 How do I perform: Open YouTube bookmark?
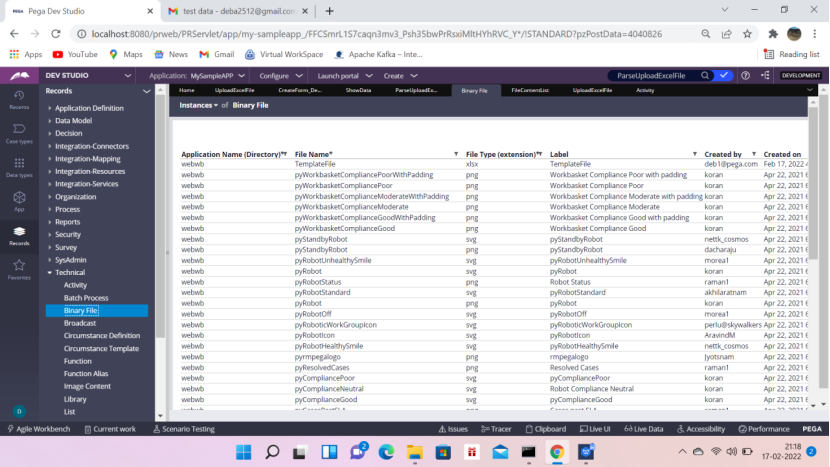click(75, 54)
